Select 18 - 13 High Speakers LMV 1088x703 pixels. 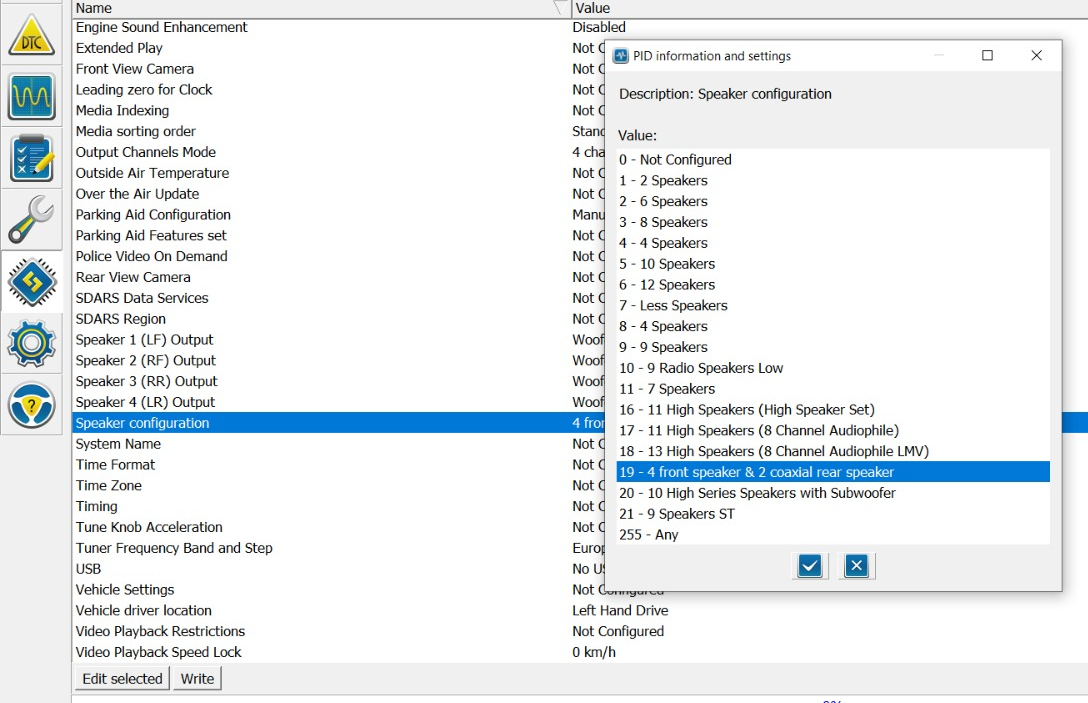[833, 451]
